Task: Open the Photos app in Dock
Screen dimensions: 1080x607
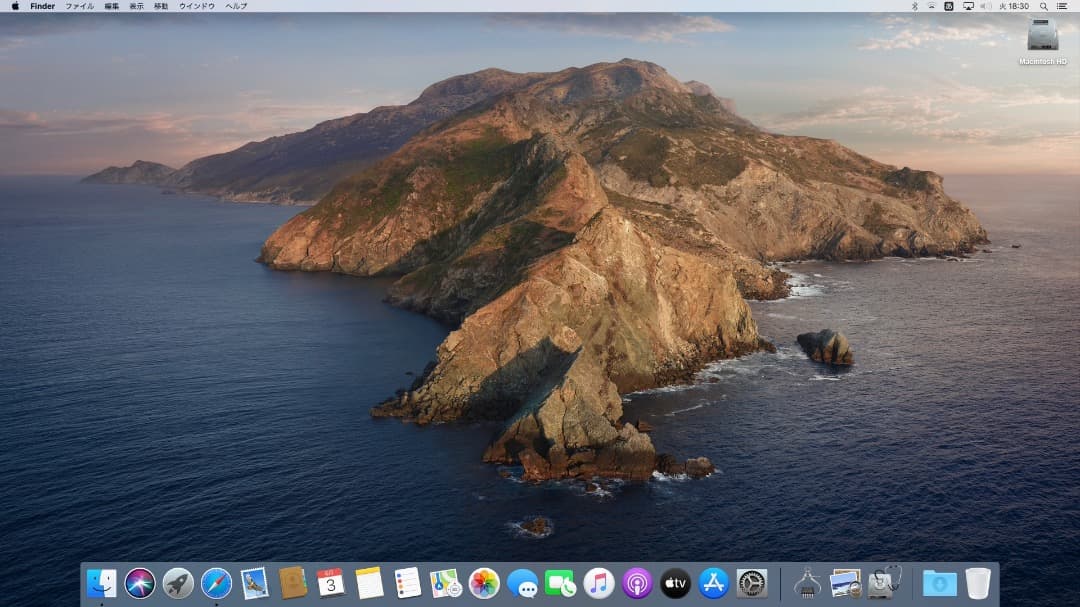Action: pos(484,583)
